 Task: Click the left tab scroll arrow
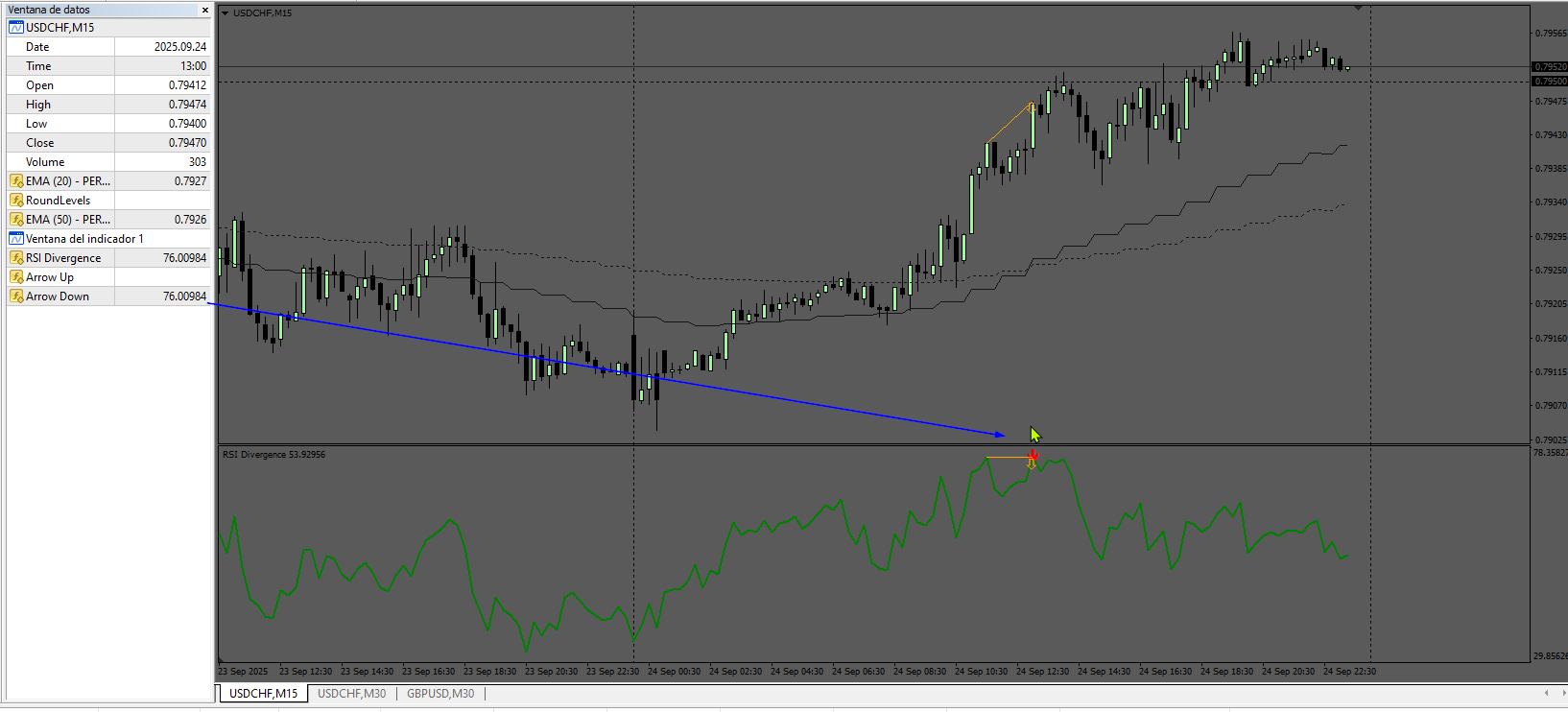[x=1546, y=693]
